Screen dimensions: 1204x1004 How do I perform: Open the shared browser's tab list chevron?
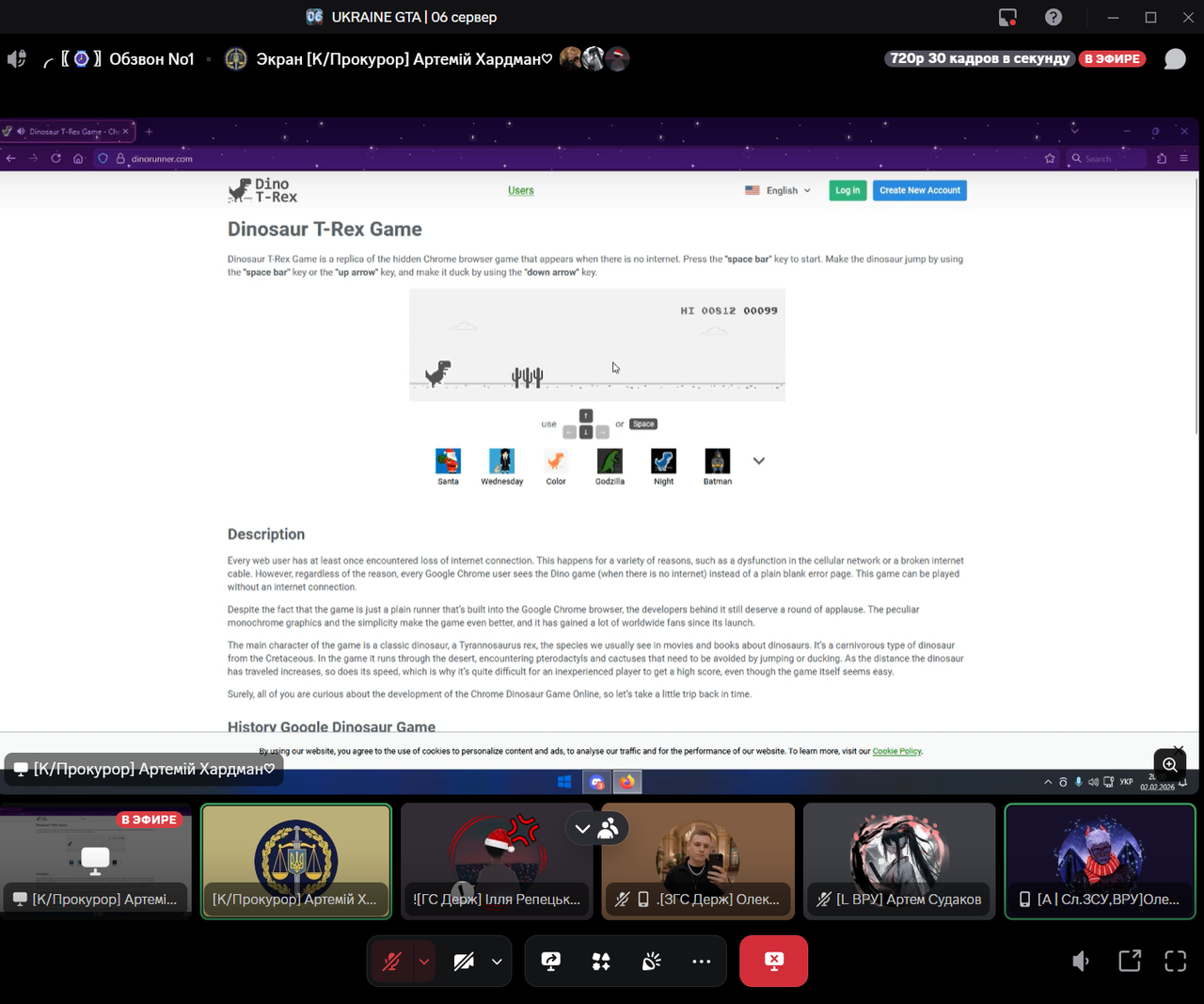click(x=1074, y=131)
